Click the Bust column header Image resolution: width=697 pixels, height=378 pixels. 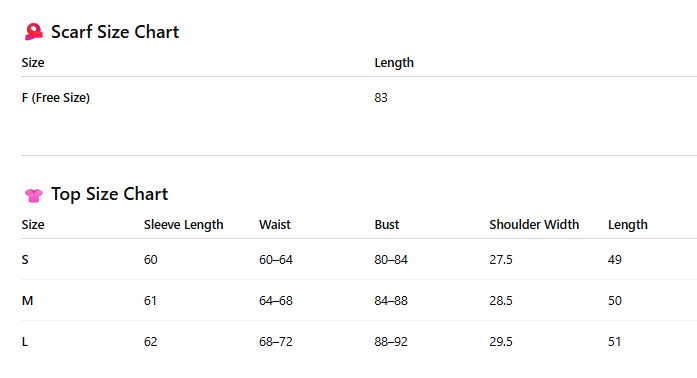coord(387,225)
